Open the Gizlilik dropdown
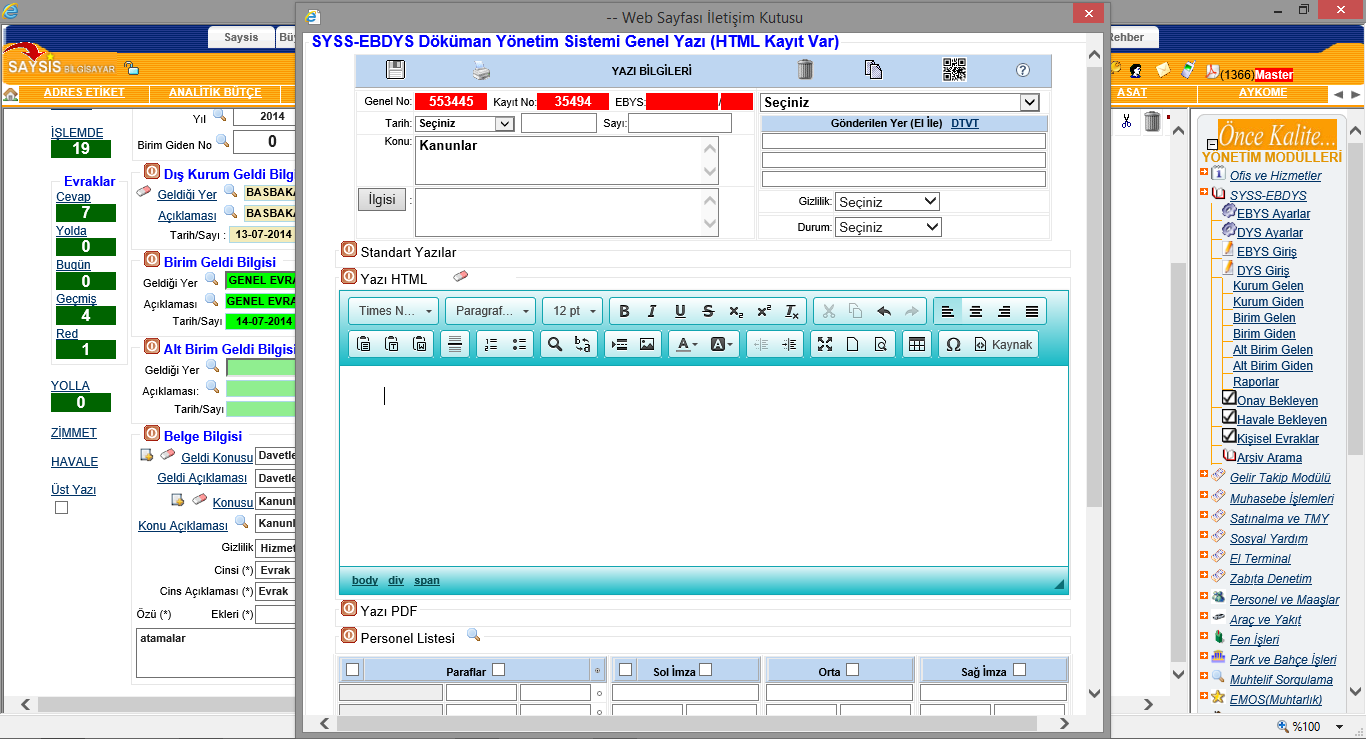The image size is (1366, 739). [887, 202]
